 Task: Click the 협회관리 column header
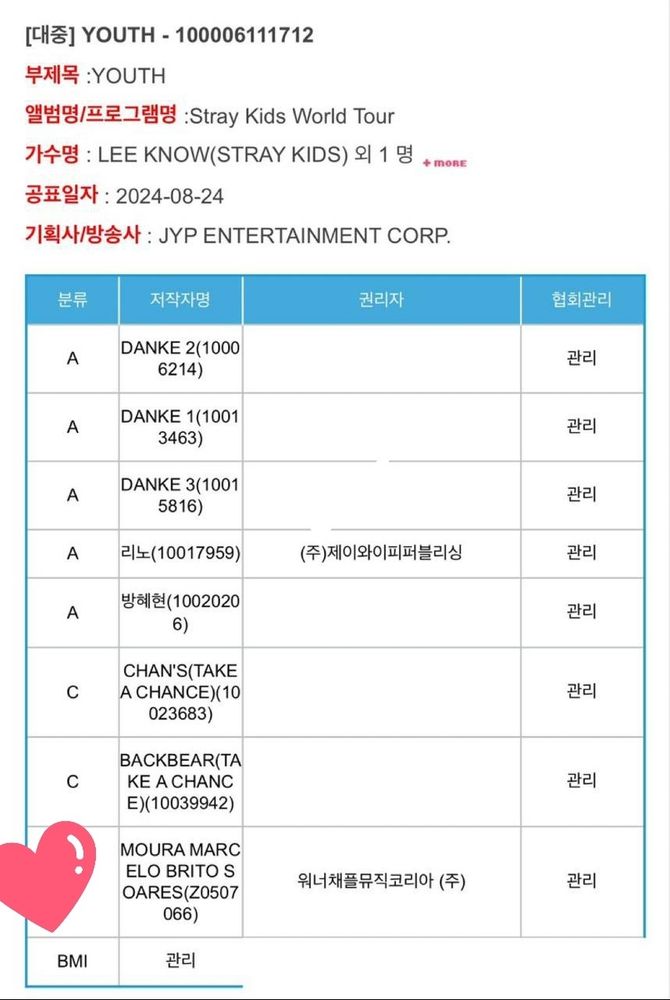[x=581, y=299]
